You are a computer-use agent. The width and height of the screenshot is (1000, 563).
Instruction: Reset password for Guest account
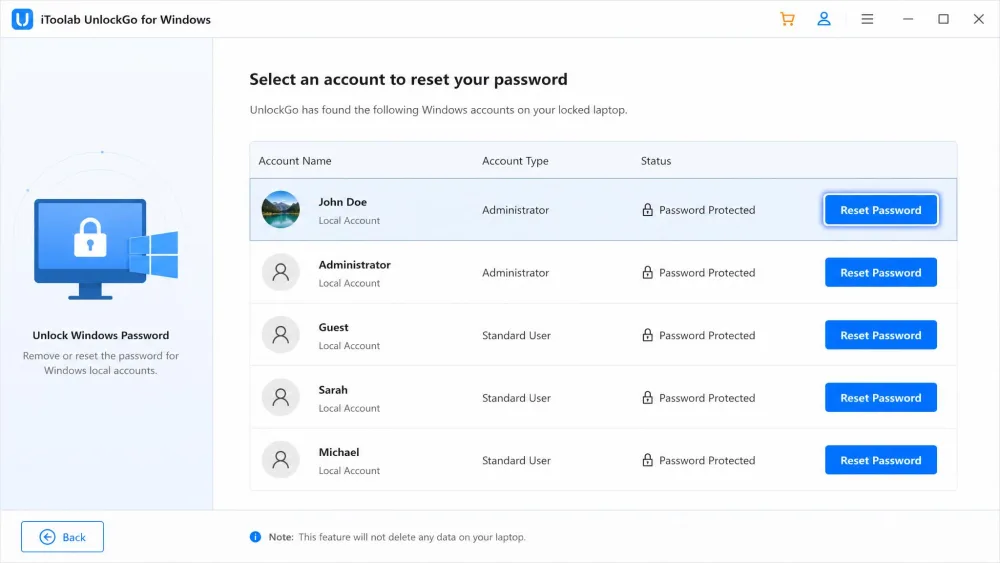(881, 335)
